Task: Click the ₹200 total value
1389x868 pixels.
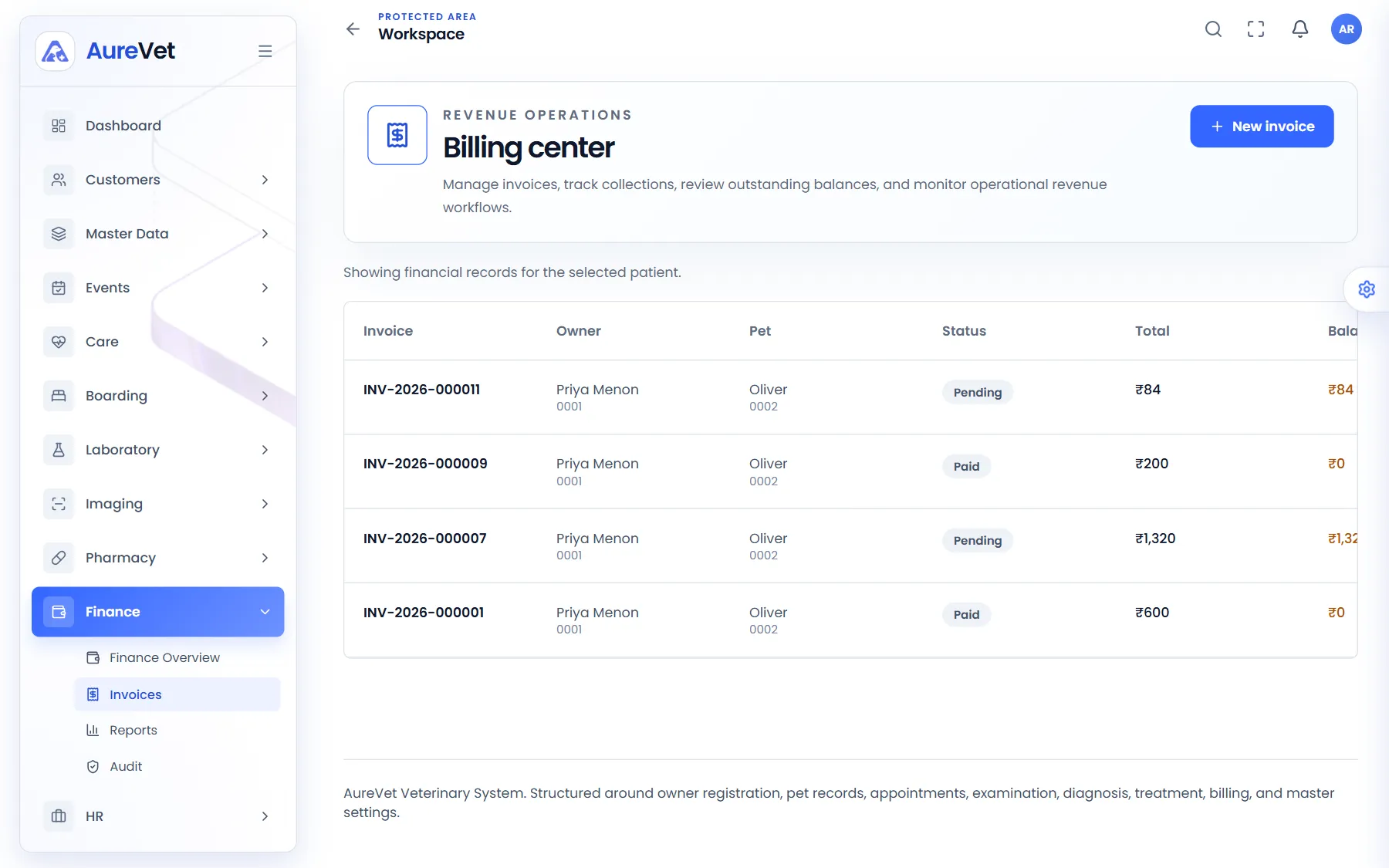Action: pyautogui.click(x=1151, y=464)
